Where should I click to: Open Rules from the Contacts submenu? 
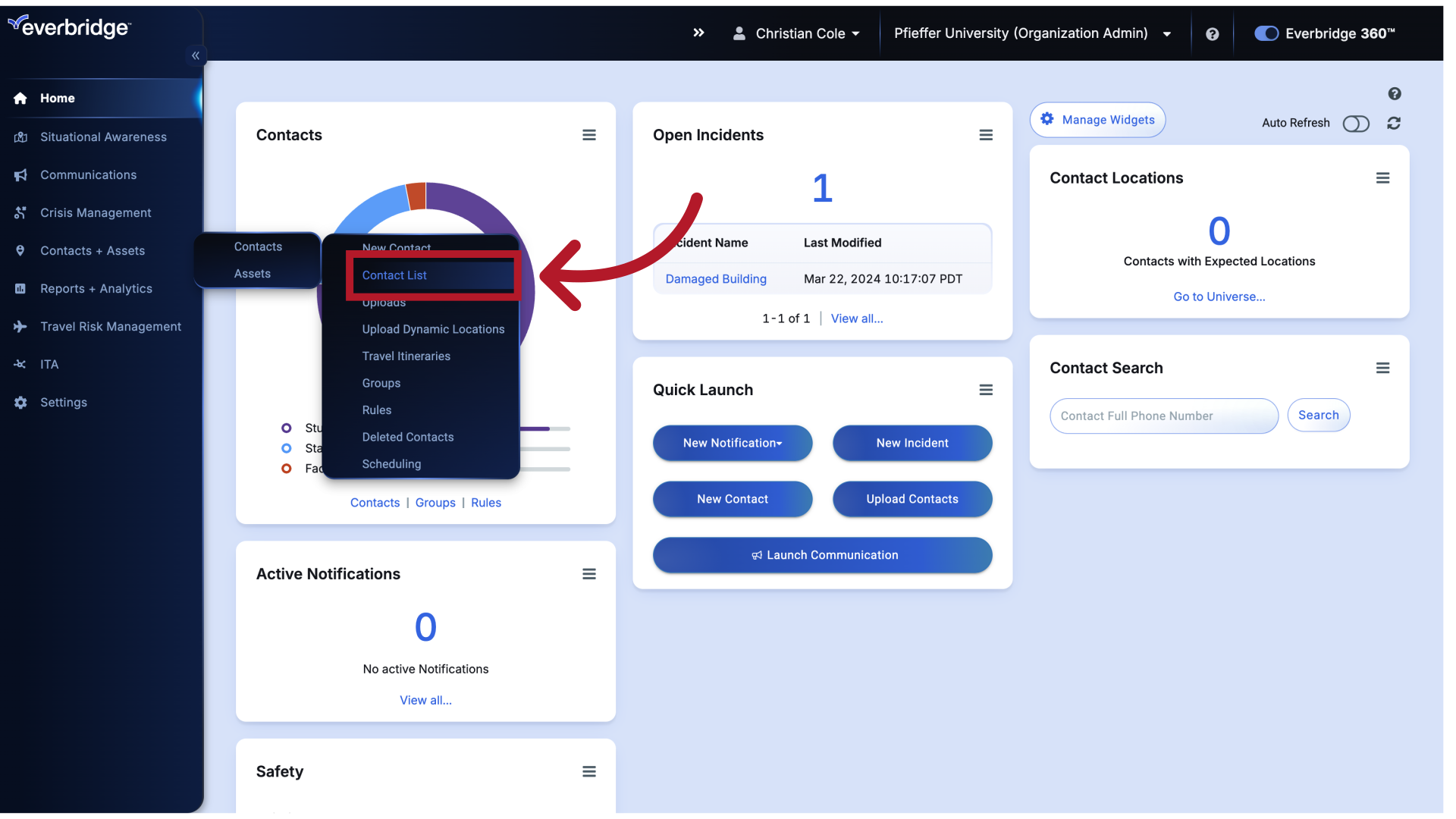[376, 410]
